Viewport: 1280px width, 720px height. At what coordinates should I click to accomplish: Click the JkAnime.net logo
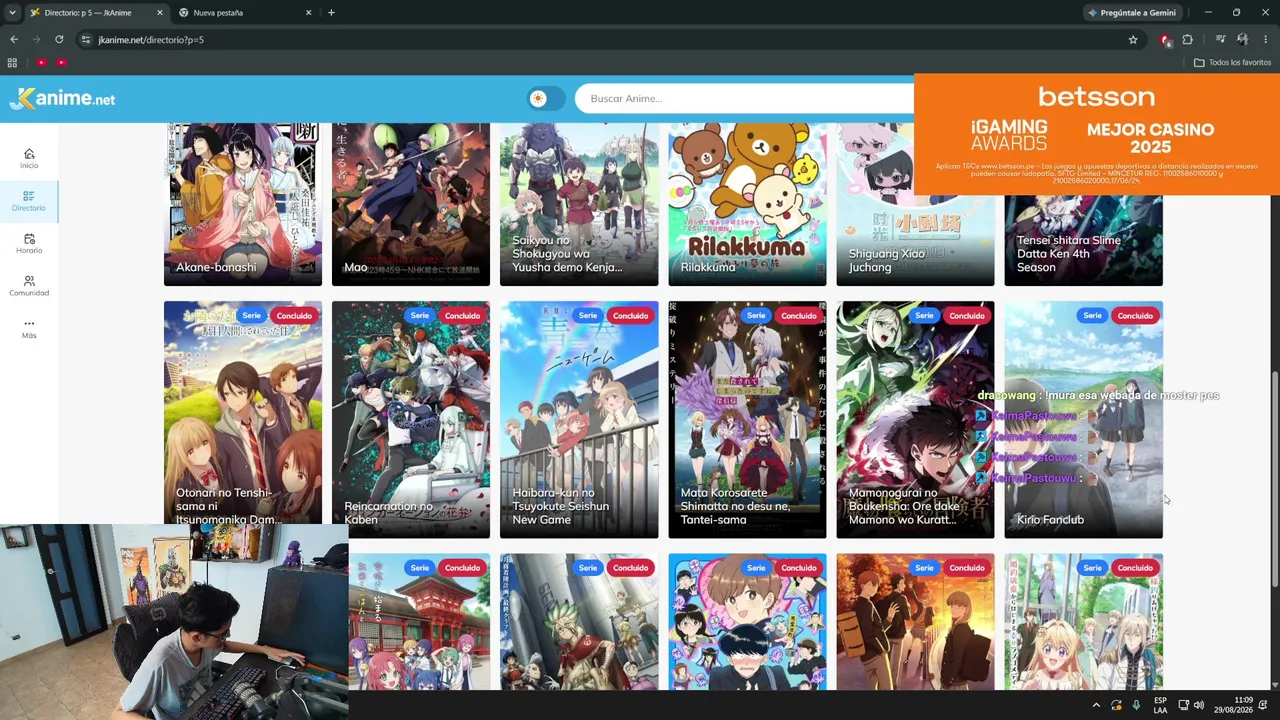tap(62, 98)
